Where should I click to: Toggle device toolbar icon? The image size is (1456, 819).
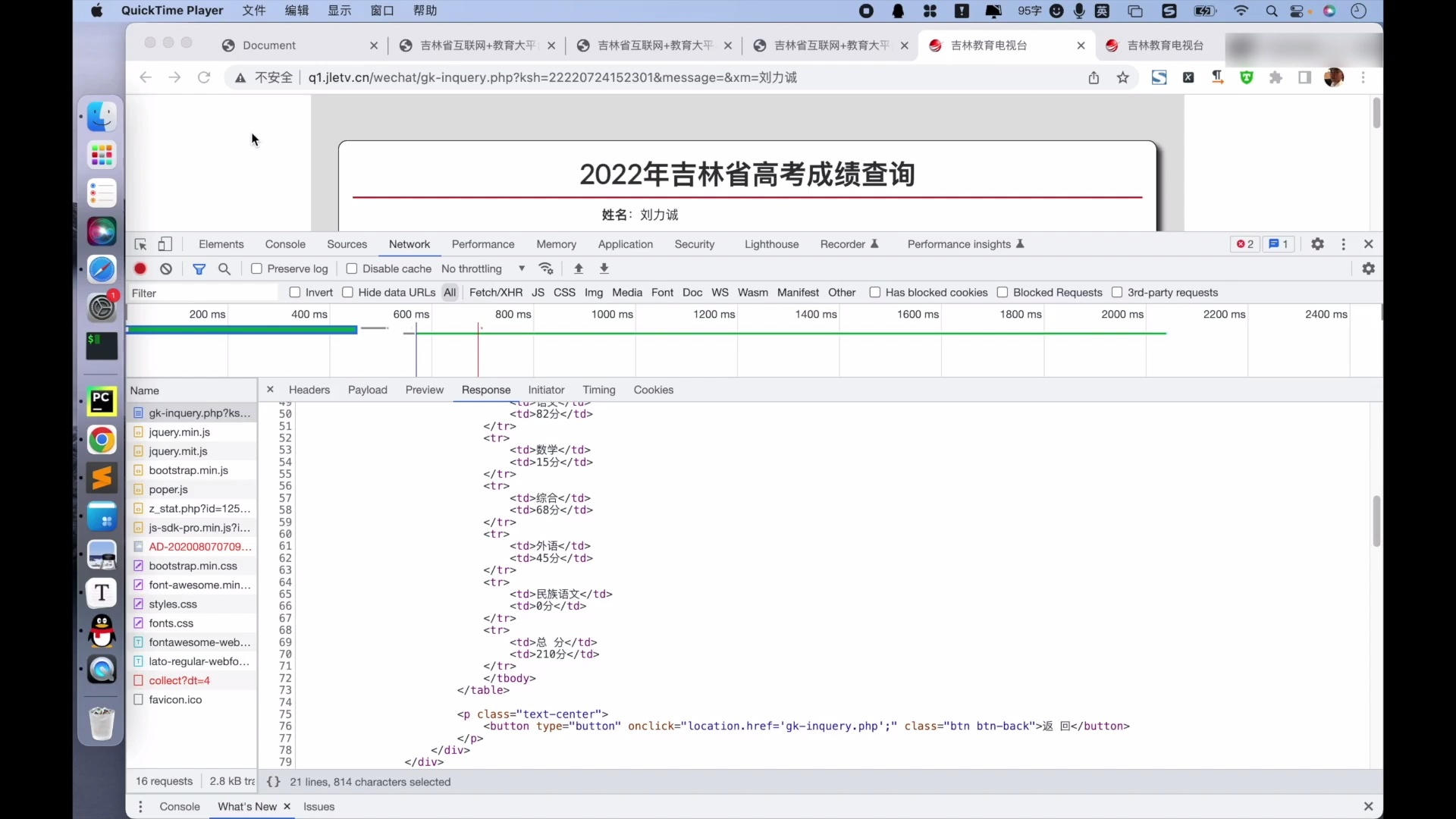point(165,244)
